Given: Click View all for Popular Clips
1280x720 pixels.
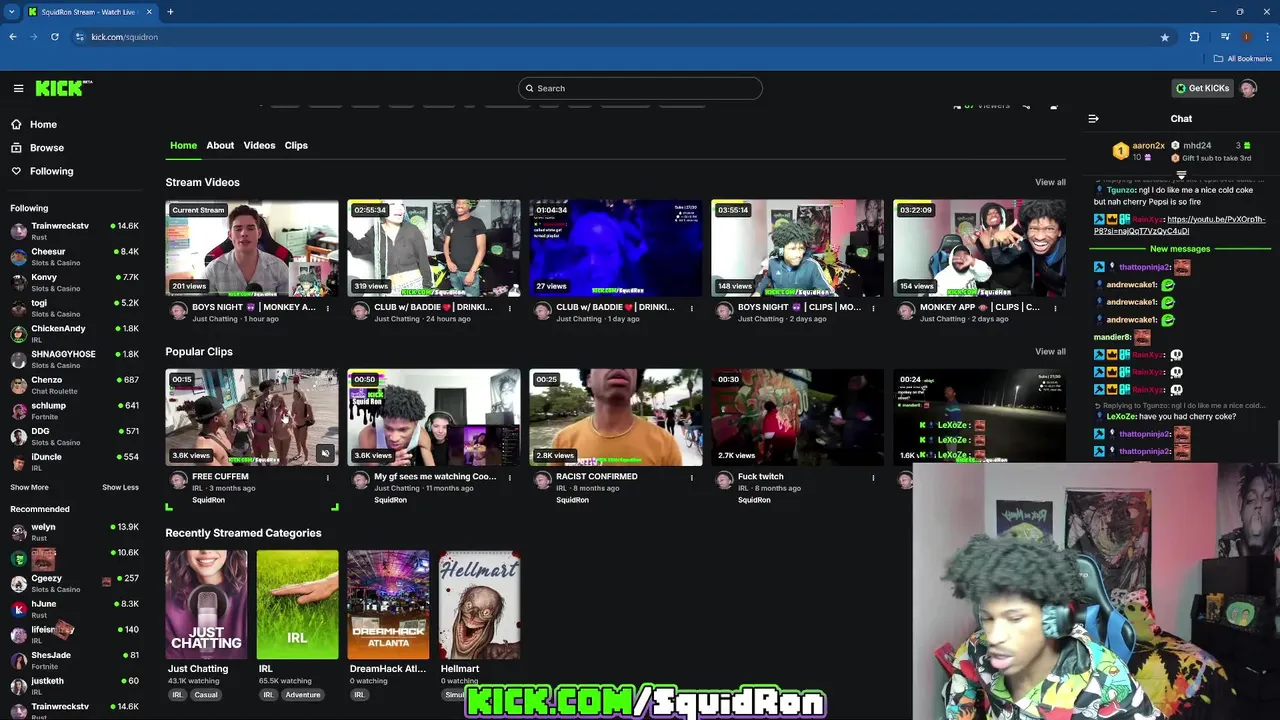Looking at the screenshot, I should [1050, 351].
